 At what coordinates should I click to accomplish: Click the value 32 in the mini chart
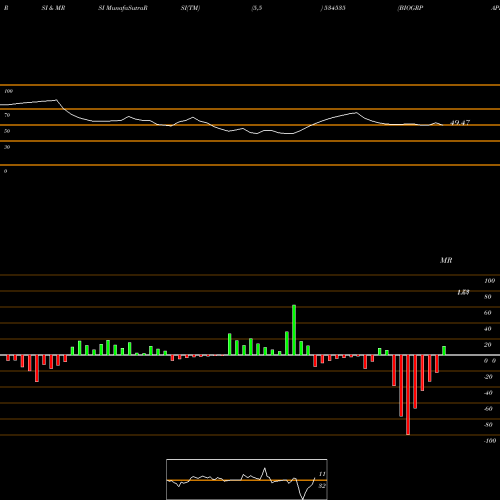[322, 486]
